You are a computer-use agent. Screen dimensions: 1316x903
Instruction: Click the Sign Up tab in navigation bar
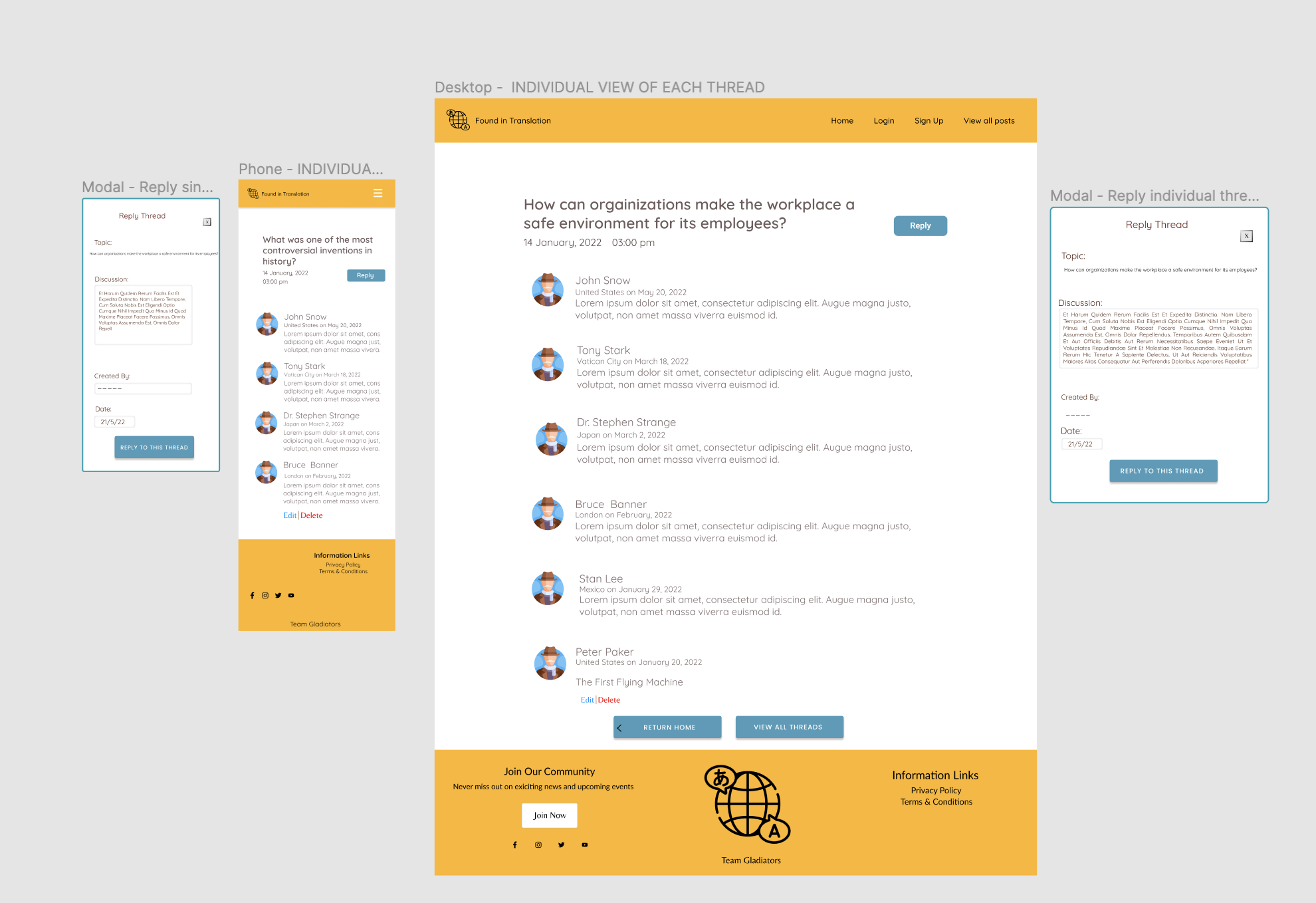pos(925,121)
